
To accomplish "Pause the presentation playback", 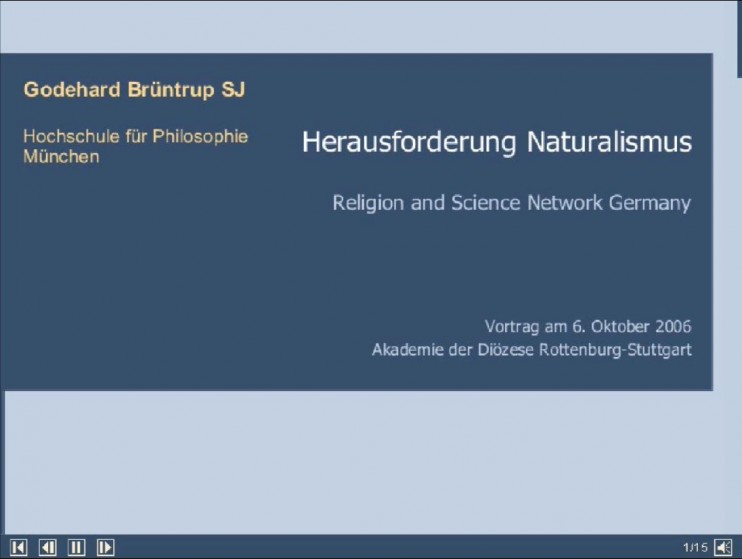I will pyautogui.click(x=77, y=548).
